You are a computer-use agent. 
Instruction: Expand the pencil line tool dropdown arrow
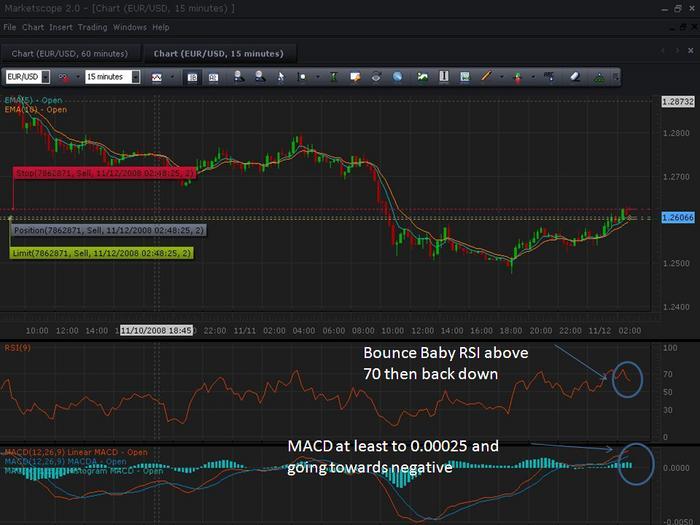[501, 77]
